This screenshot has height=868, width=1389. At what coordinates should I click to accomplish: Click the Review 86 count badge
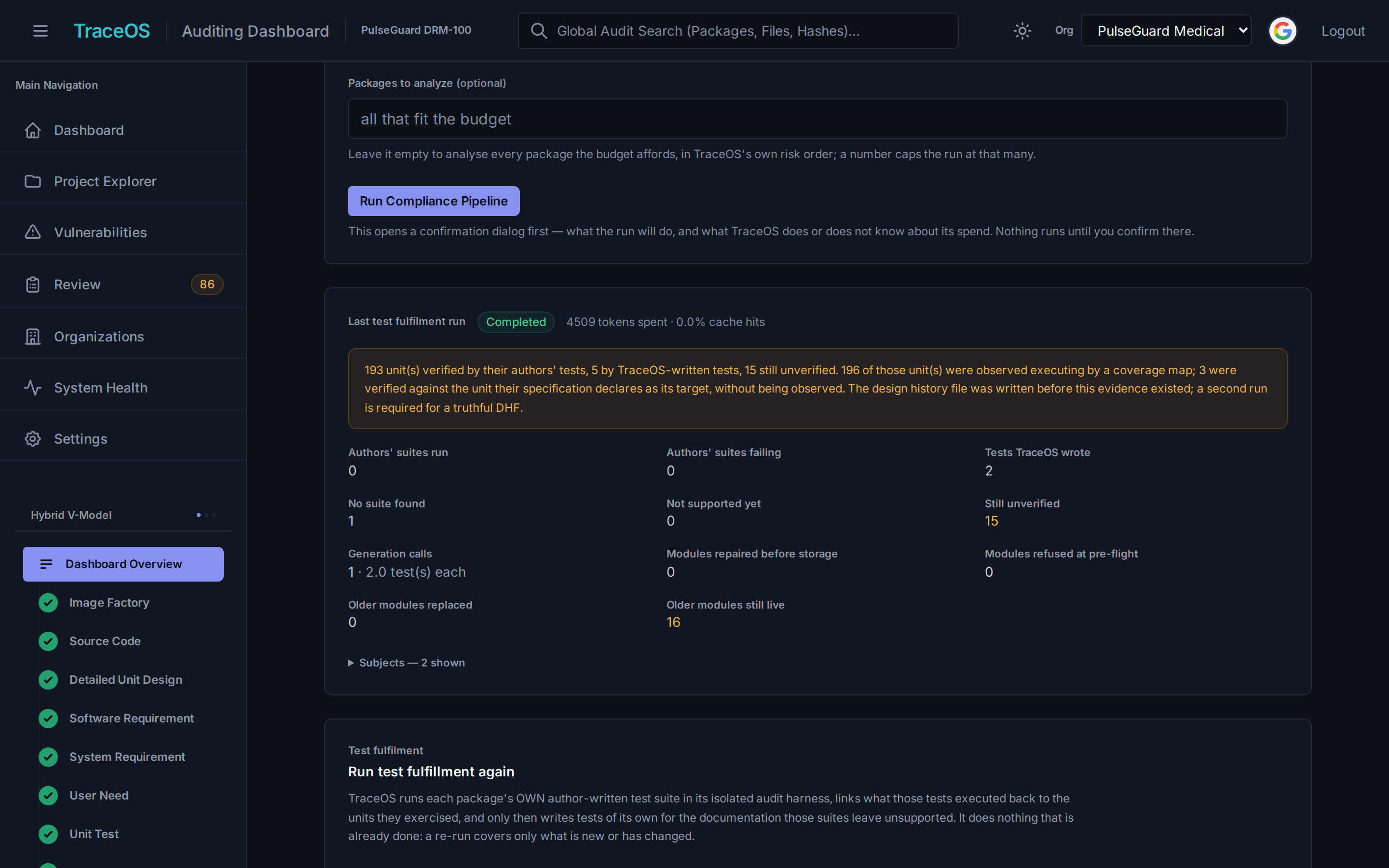click(x=207, y=285)
